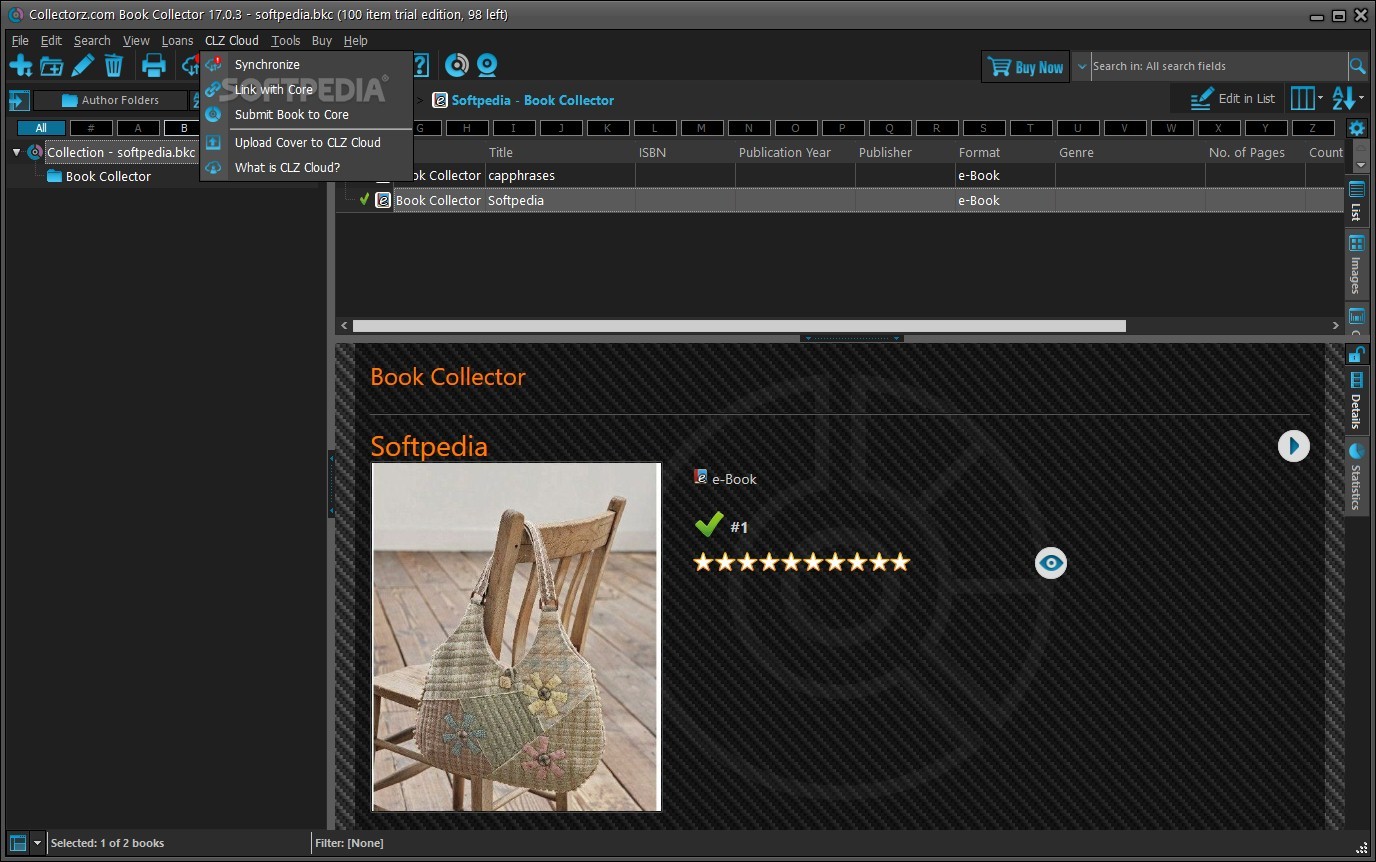The width and height of the screenshot is (1376, 862).
Task: Click the Remove Book trash icon
Action: 114,66
